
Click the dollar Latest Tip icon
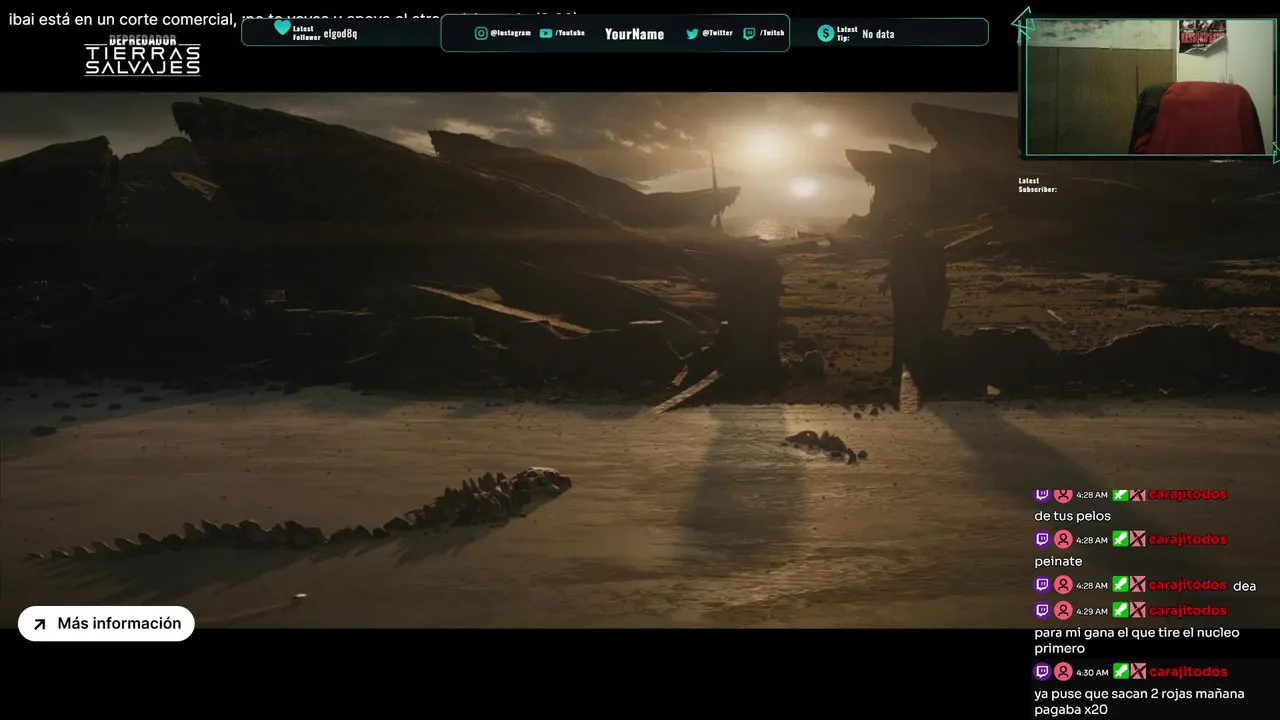point(825,33)
